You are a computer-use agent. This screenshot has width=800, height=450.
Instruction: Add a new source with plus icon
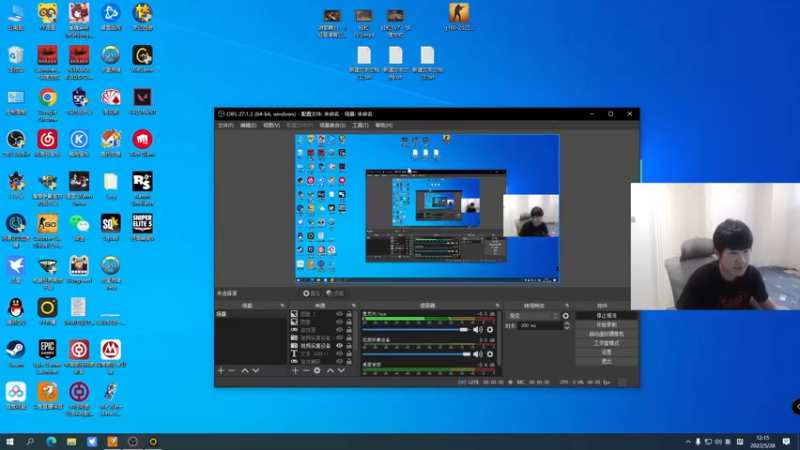pyautogui.click(x=295, y=370)
